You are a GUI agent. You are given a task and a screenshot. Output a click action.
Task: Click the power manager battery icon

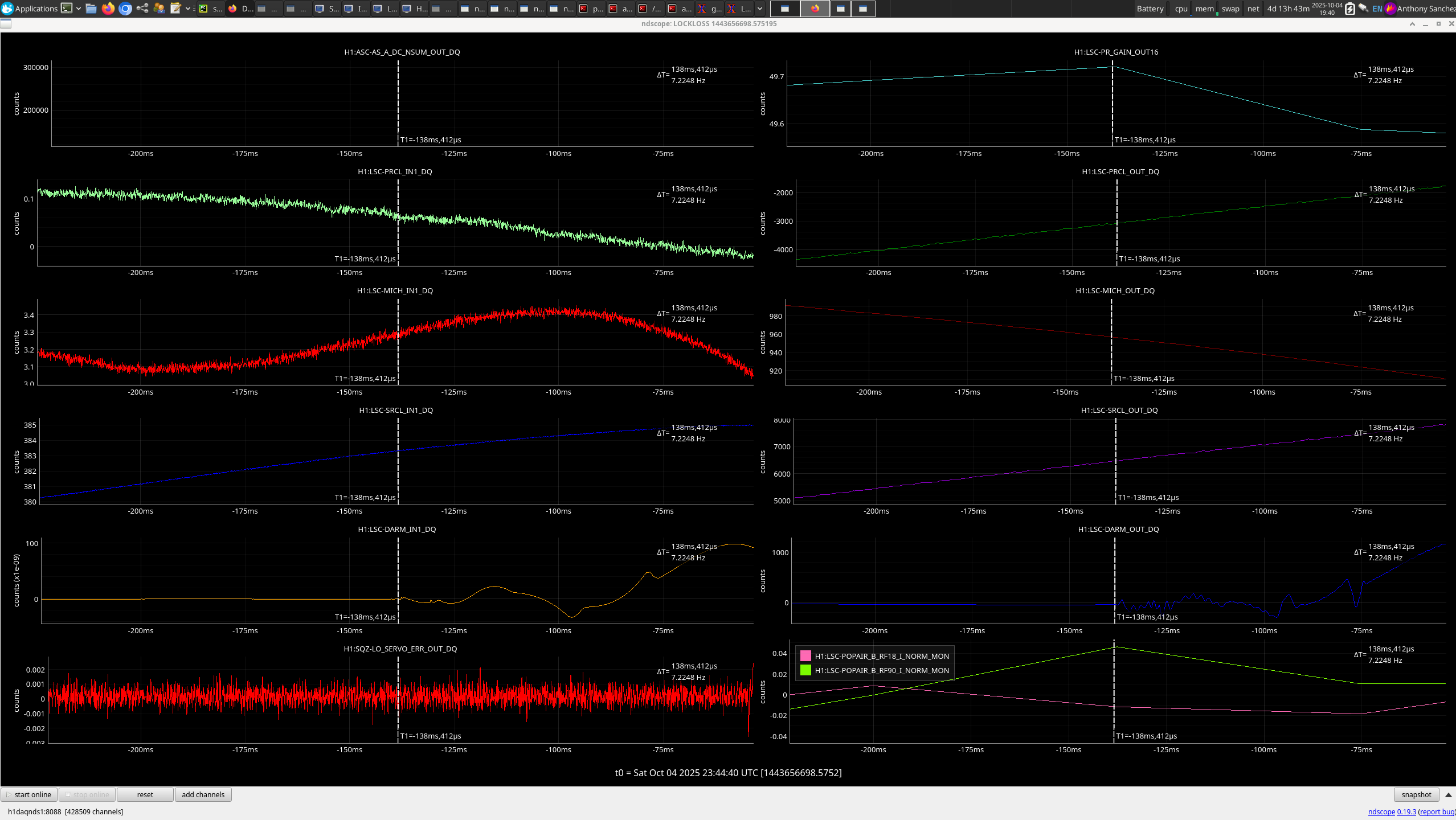(1349, 8)
